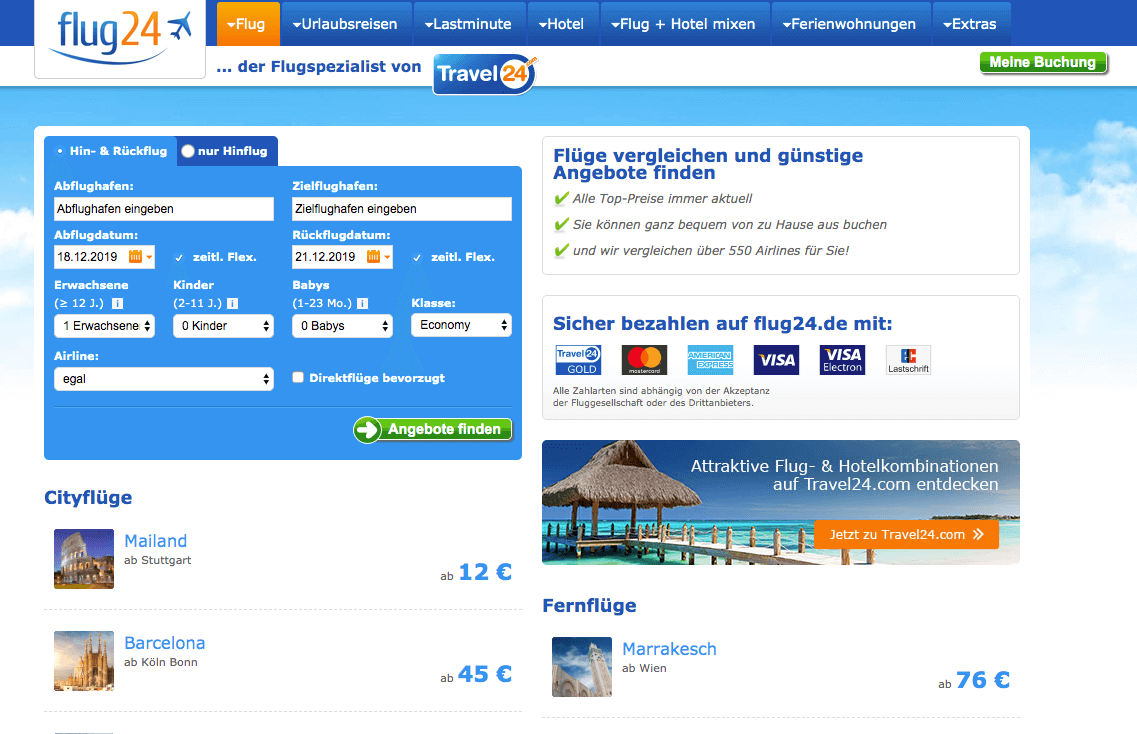Click the Zielflughafen input field
This screenshot has height=734, width=1137.
point(402,209)
